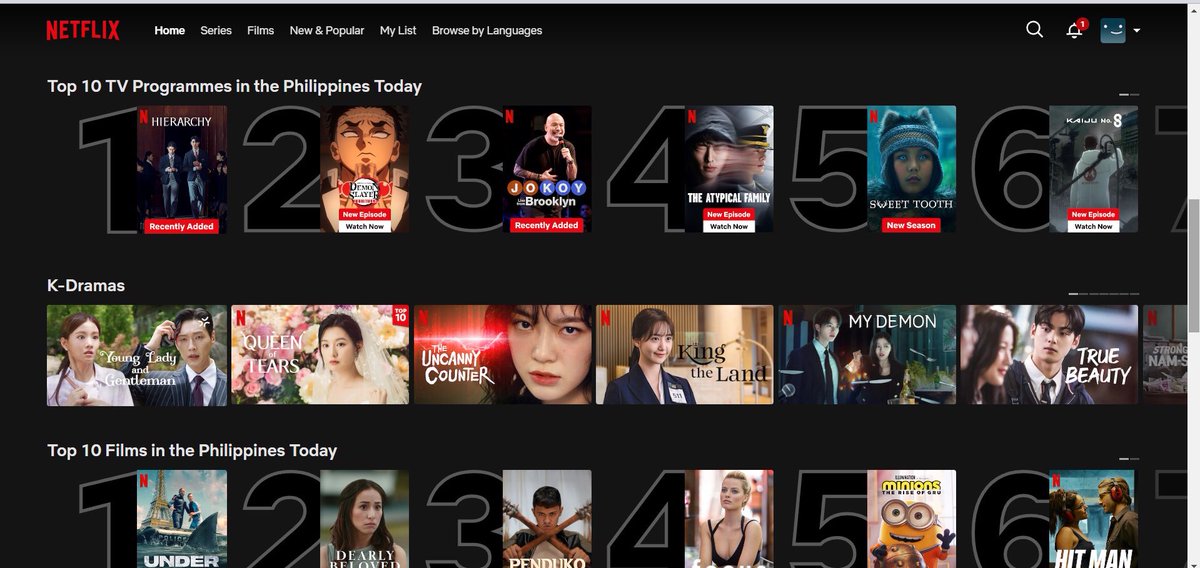
Task: Open the Sweet Tooth poster
Action: (911, 169)
